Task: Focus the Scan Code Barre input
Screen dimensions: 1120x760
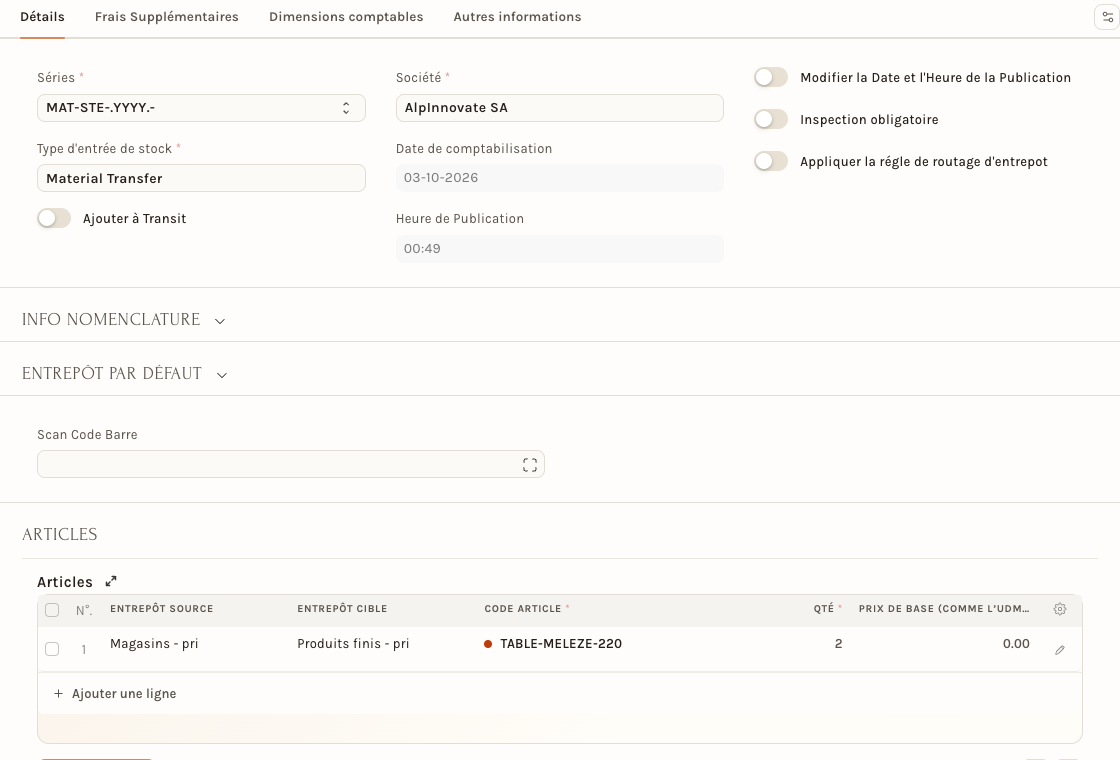Action: [291, 464]
